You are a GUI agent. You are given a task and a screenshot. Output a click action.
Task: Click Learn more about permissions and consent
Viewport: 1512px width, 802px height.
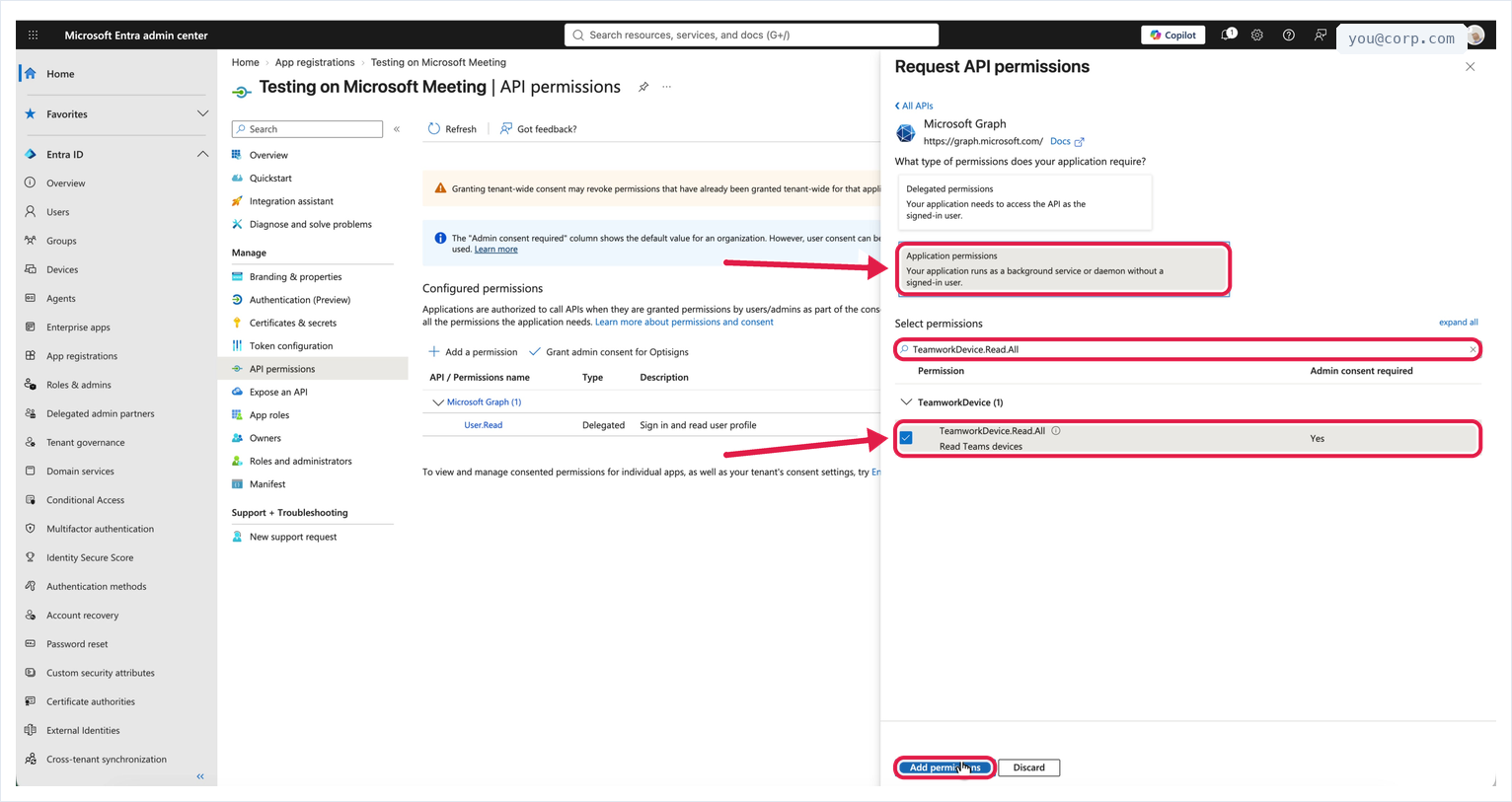(684, 322)
